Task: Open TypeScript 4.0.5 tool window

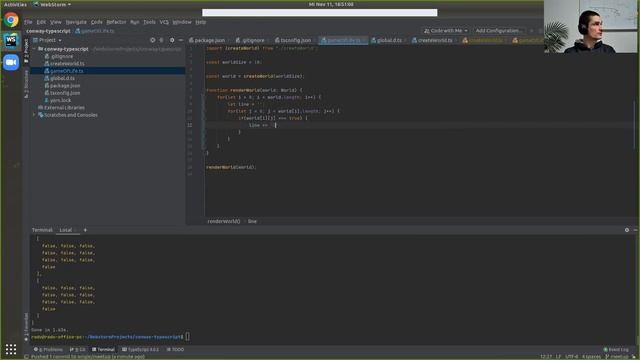Action: coord(140,349)
